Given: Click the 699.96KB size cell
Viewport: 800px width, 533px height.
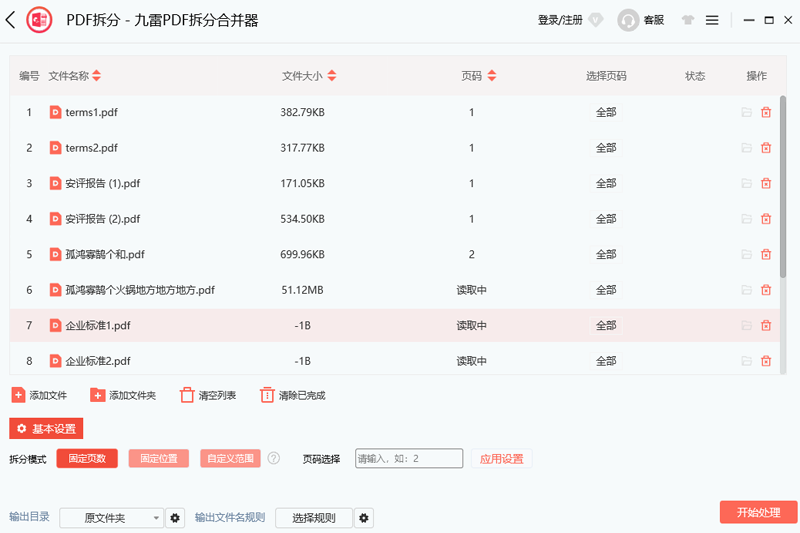Looking at the screenshot, I should point(303,254).
